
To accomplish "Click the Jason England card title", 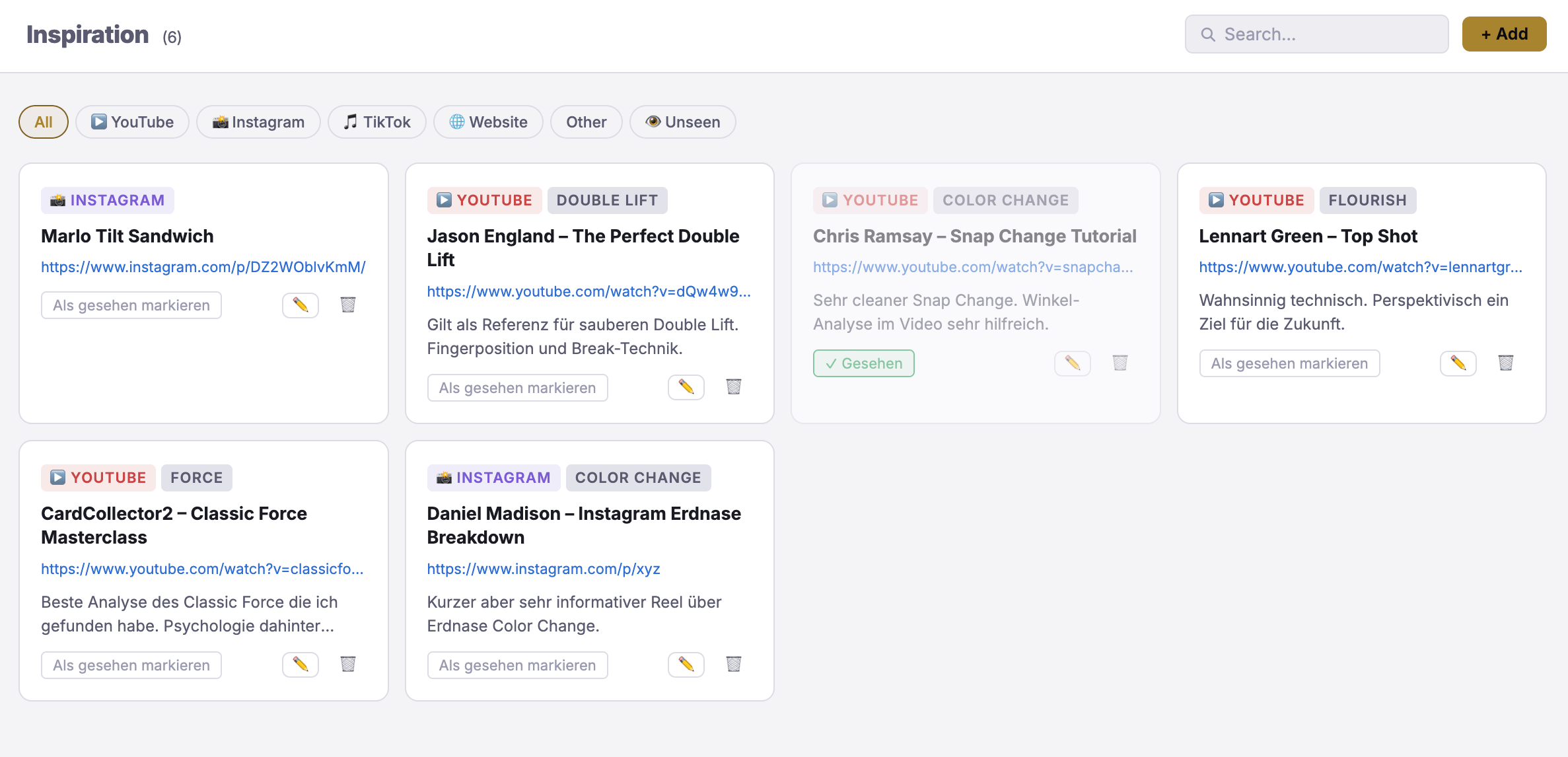I will [x=583, y=248].
